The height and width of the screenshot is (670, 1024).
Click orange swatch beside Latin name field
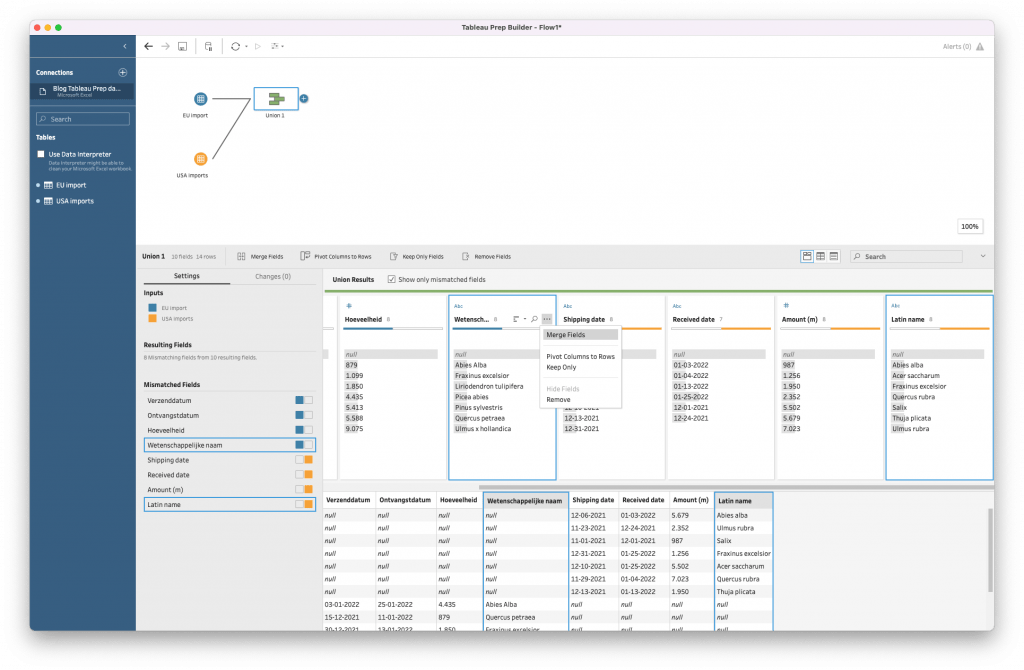(x=308, y=505)
